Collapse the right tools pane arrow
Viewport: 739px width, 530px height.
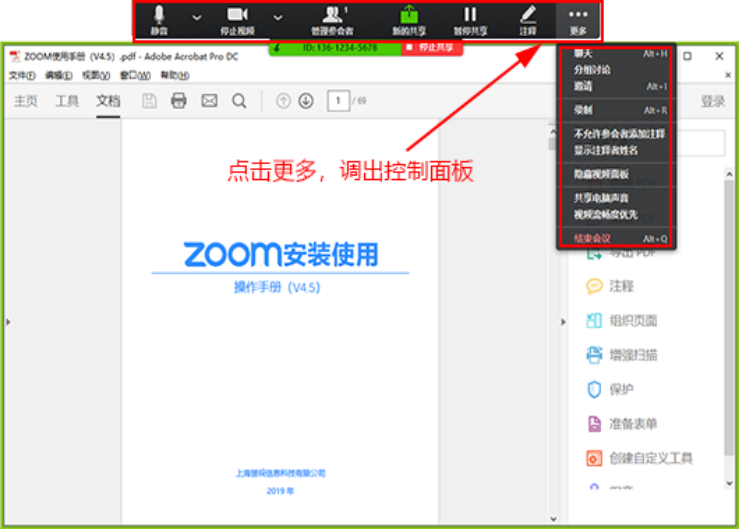click(563, 322)
